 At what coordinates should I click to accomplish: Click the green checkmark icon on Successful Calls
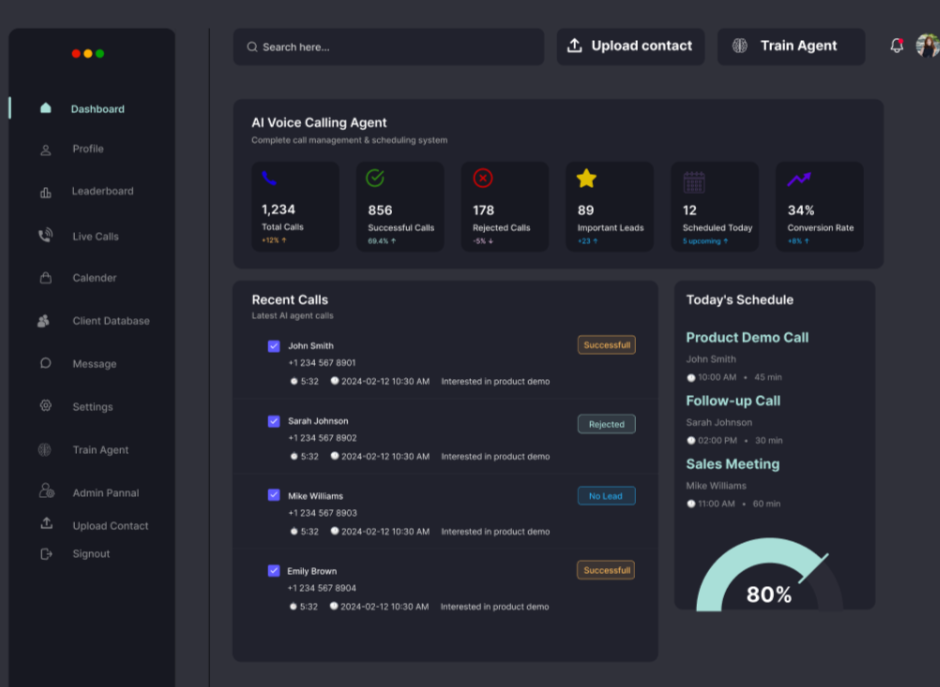pos(375,178)
